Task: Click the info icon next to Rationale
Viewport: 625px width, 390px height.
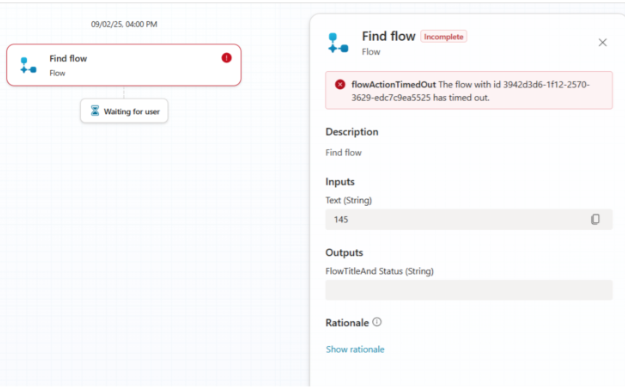Action: [x=377, y=322]
